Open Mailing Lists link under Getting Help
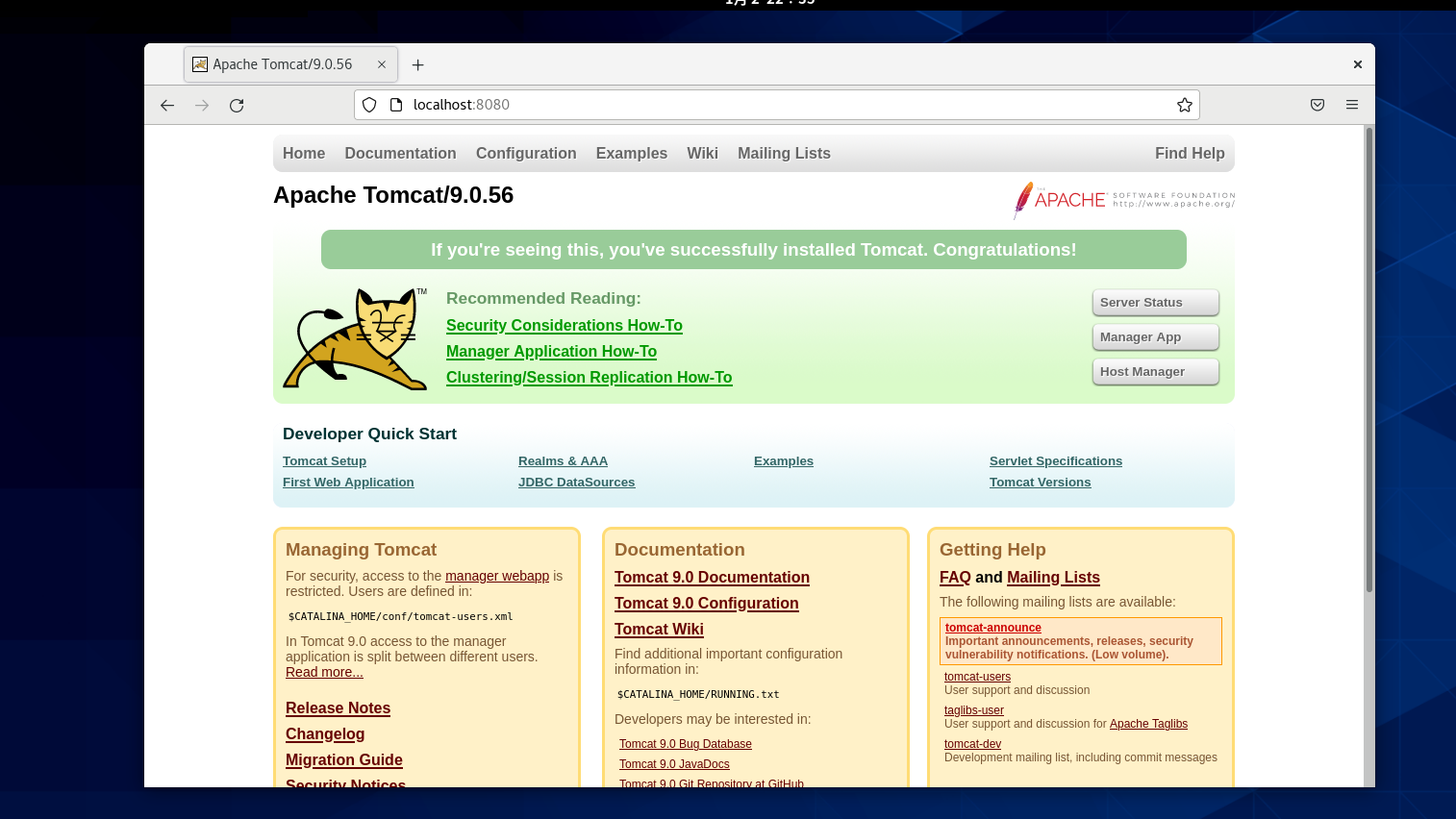1456x819 pixels. (x=1053, y=577)
